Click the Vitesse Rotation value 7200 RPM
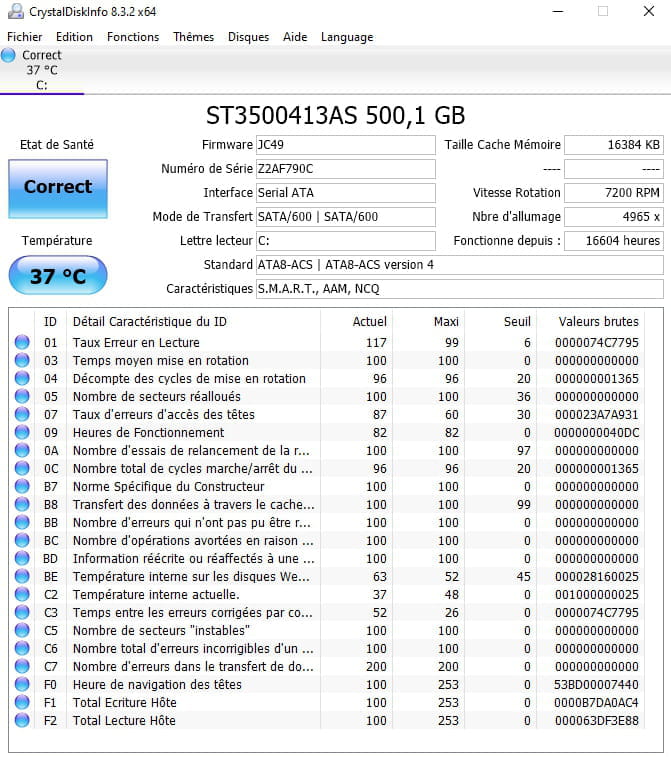This screenshot has height=757, width=671. [614, 193]
